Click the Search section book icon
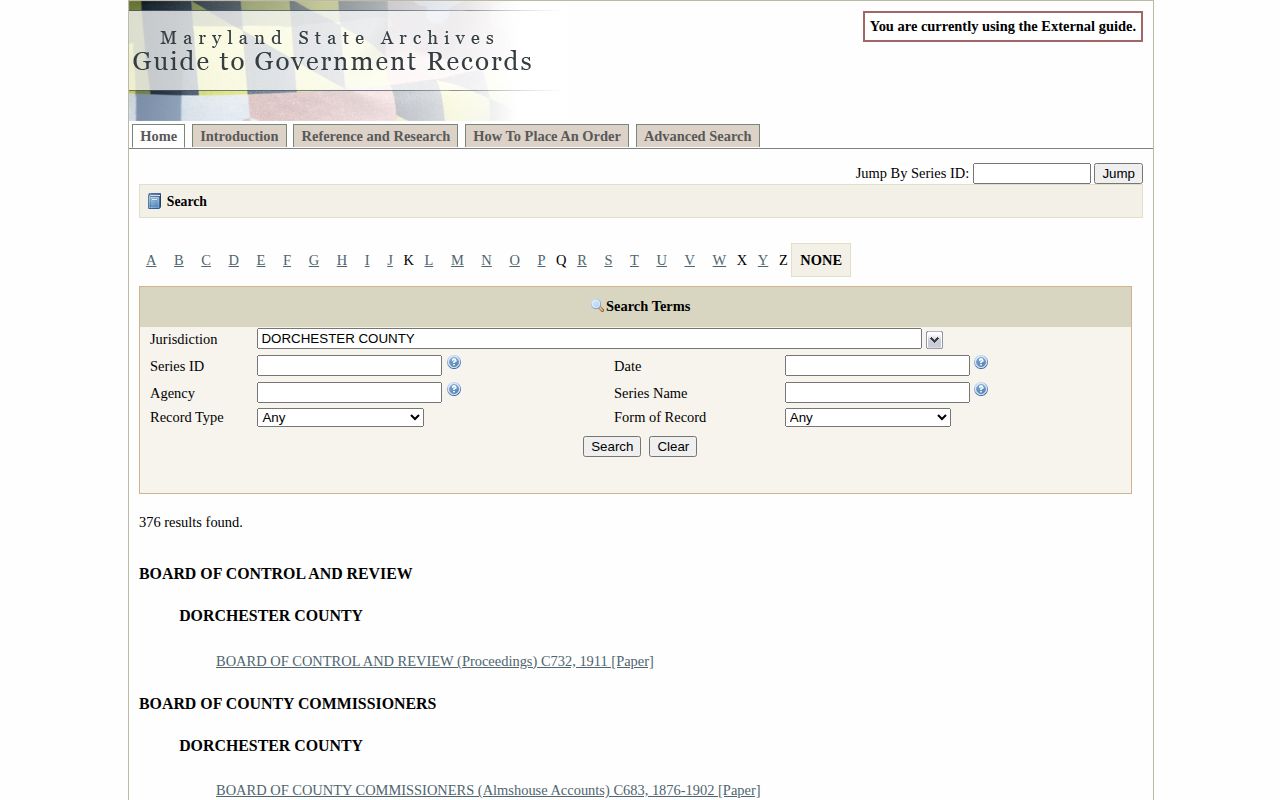 coord(154,201)
